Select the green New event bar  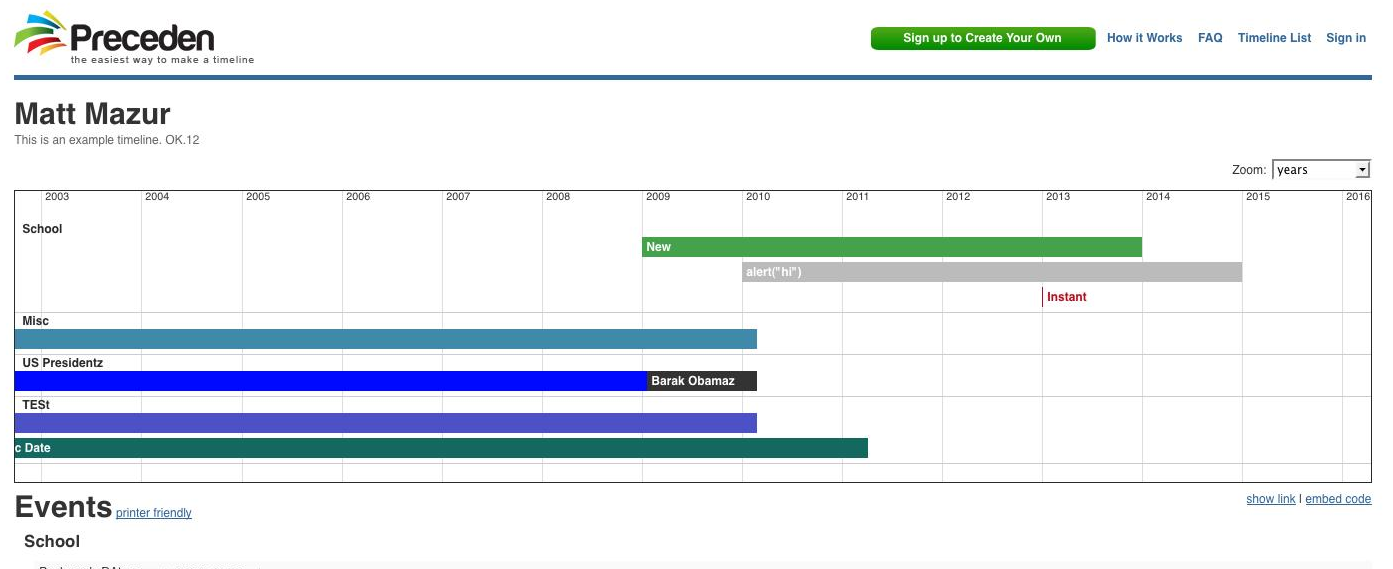click(891, 247)
